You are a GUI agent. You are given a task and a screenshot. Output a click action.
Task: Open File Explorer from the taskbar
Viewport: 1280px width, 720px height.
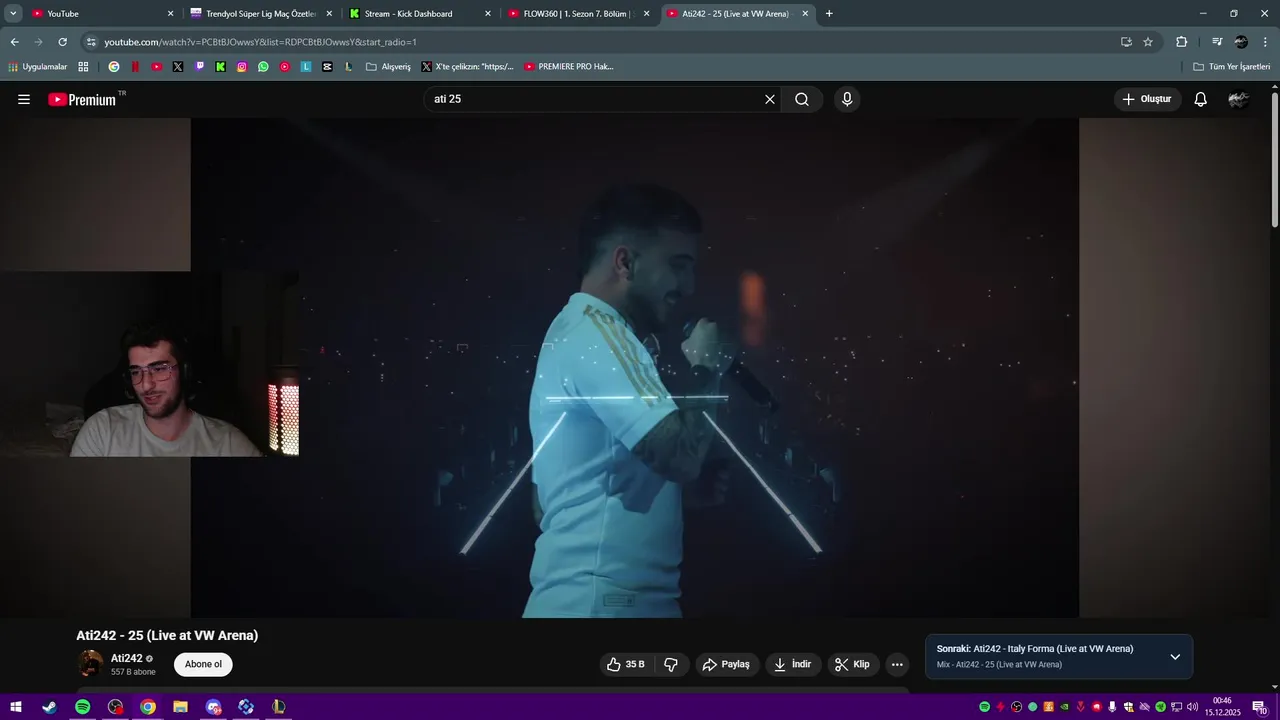(180, 707)
